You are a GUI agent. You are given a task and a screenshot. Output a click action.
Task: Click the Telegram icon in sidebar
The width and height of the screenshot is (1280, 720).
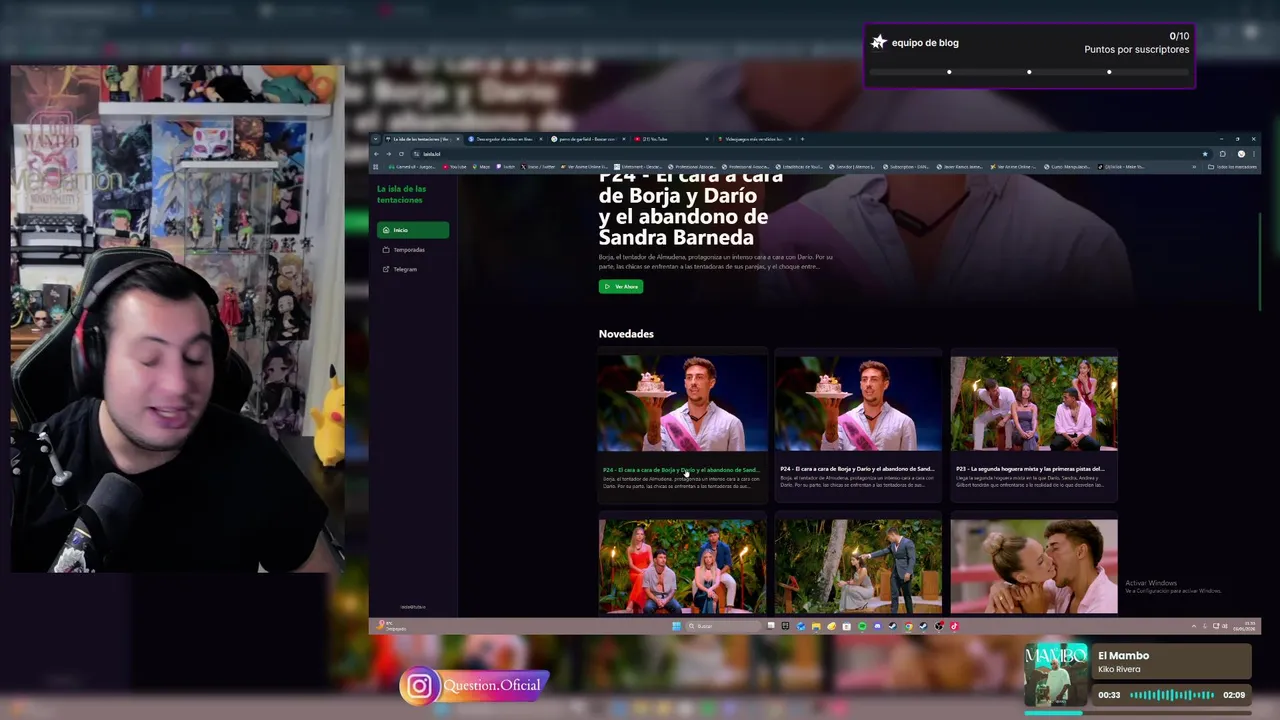click(x=386, y=269)
